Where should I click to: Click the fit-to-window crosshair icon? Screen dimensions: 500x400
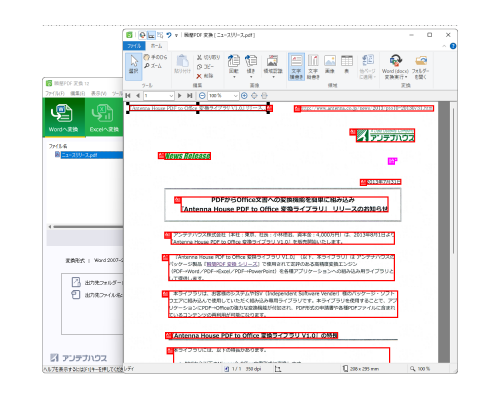click(x=254, y=96)
